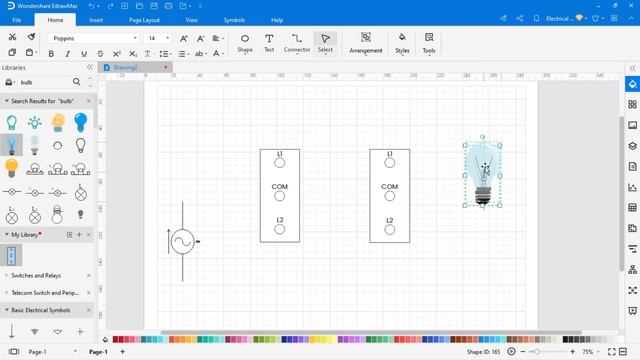Select the orange bulb symbol in results

click(58, 122)
